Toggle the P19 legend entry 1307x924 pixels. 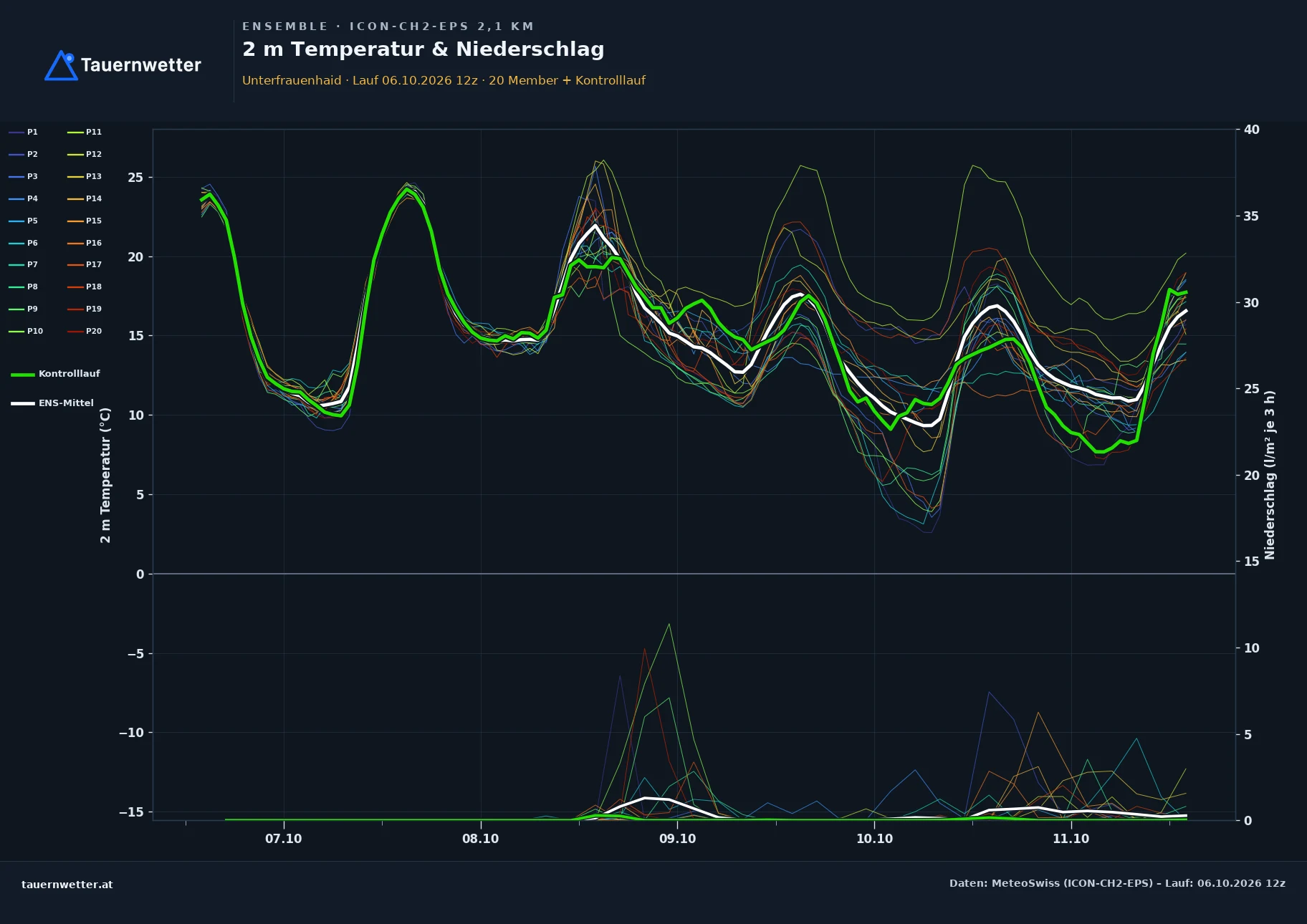tap(85, 309)
